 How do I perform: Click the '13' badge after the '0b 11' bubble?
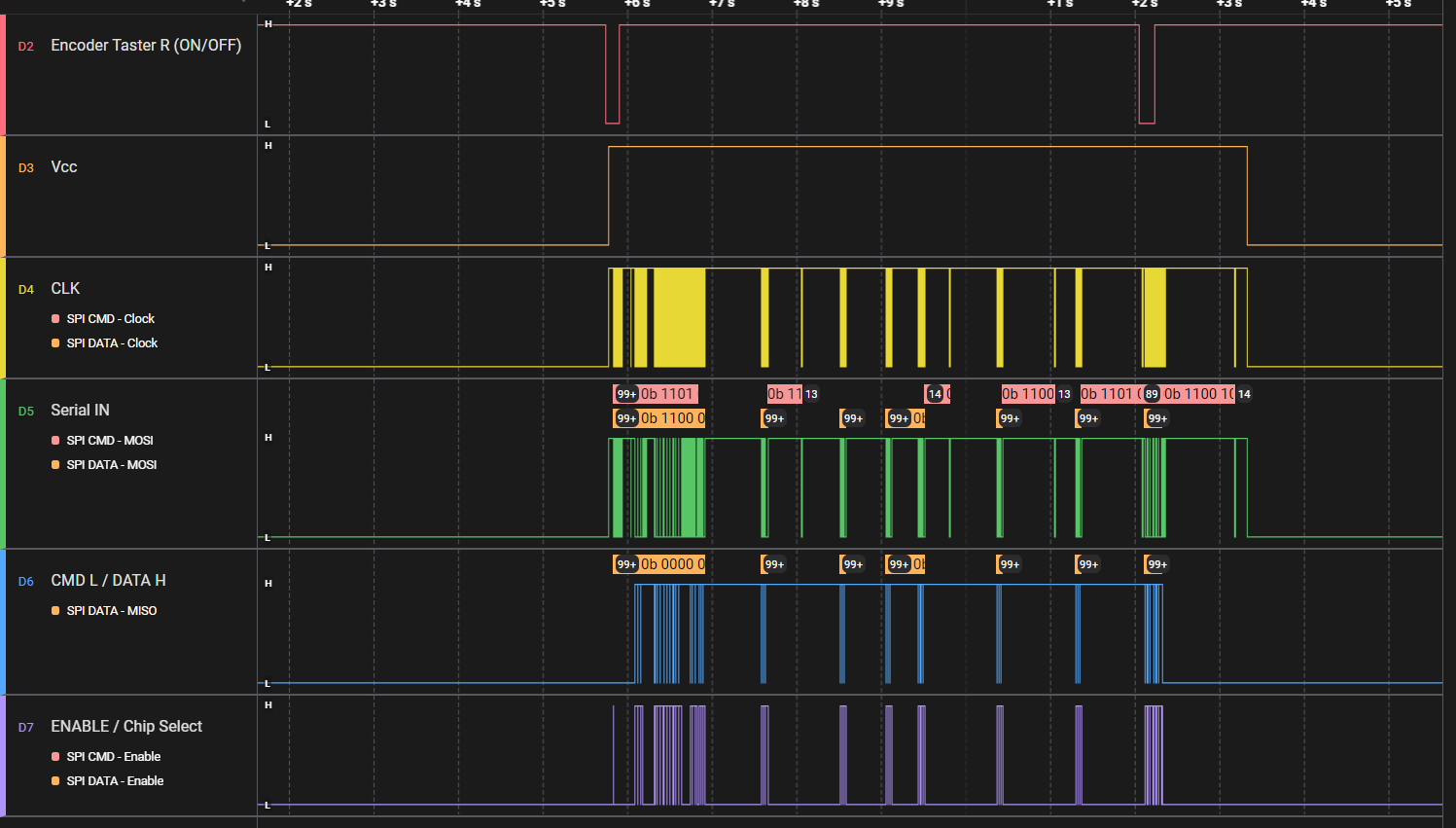click(811, 394)
